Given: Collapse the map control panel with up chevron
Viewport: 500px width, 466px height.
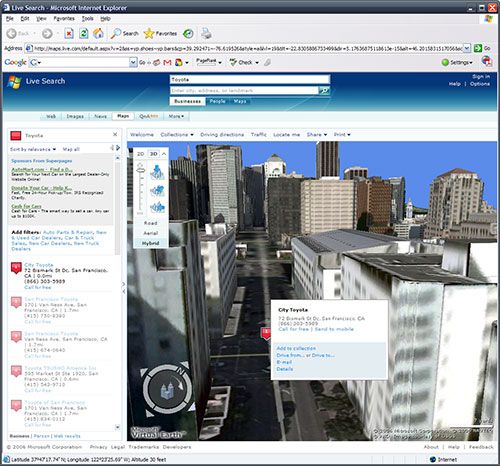Looking at the screenshot, I should pos(164,154).
